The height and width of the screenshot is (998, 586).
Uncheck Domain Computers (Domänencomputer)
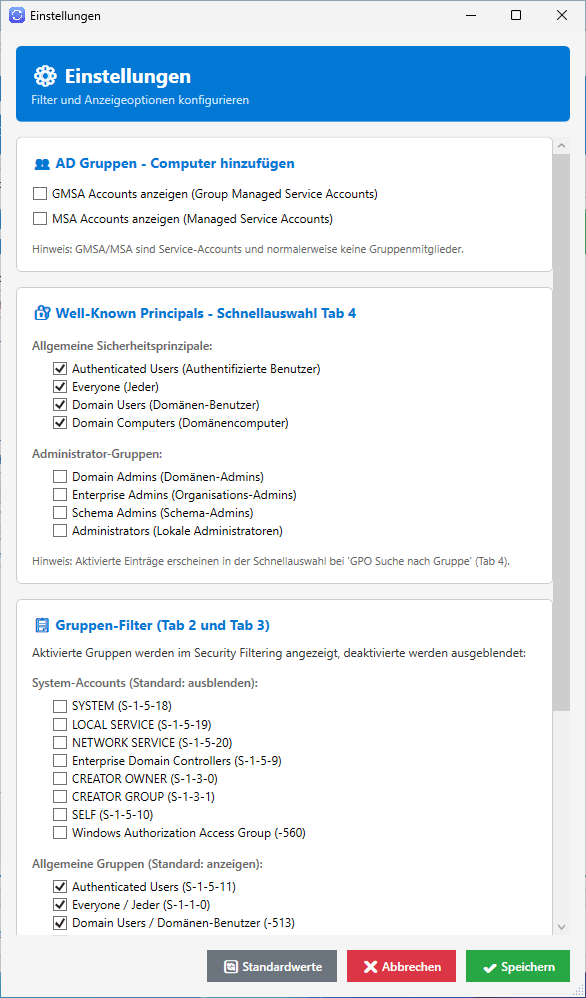pyautogui.click(x=59, y=421)
